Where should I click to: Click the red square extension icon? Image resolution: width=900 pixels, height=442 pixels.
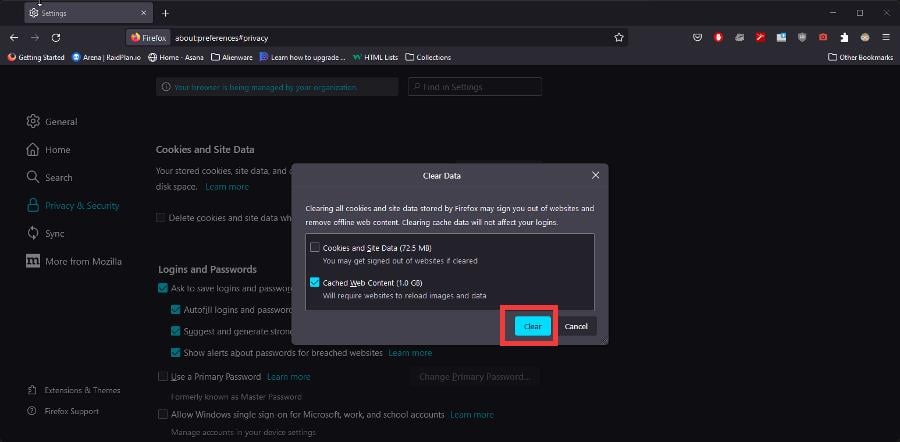(x=760, y=37)
